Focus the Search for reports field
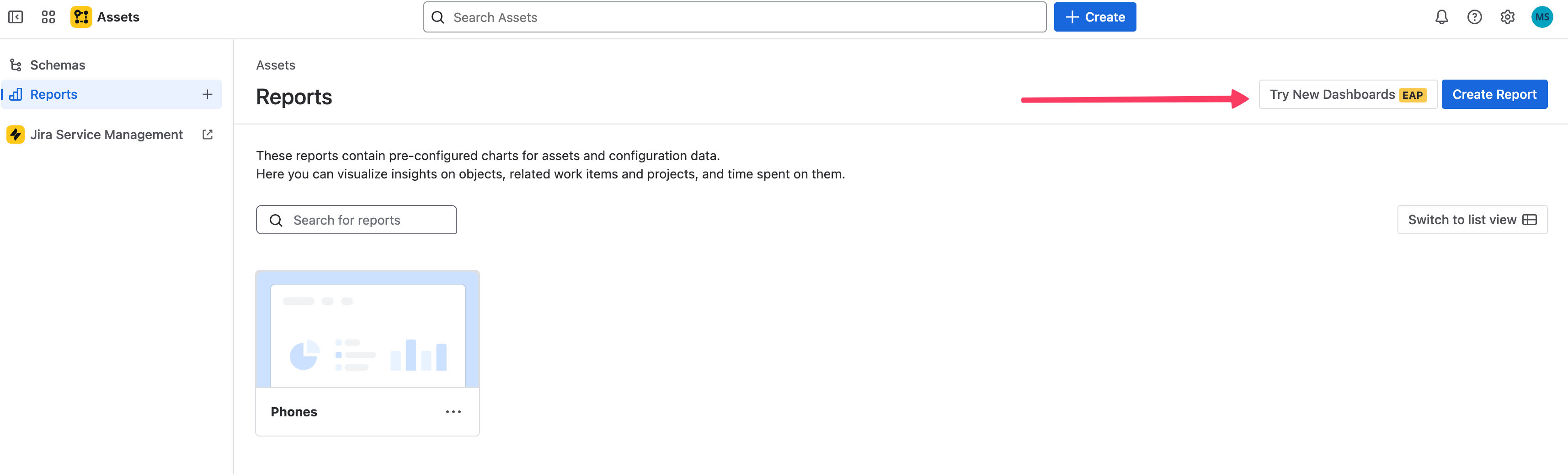This screenshot has height=474, width=1568. 357,220
